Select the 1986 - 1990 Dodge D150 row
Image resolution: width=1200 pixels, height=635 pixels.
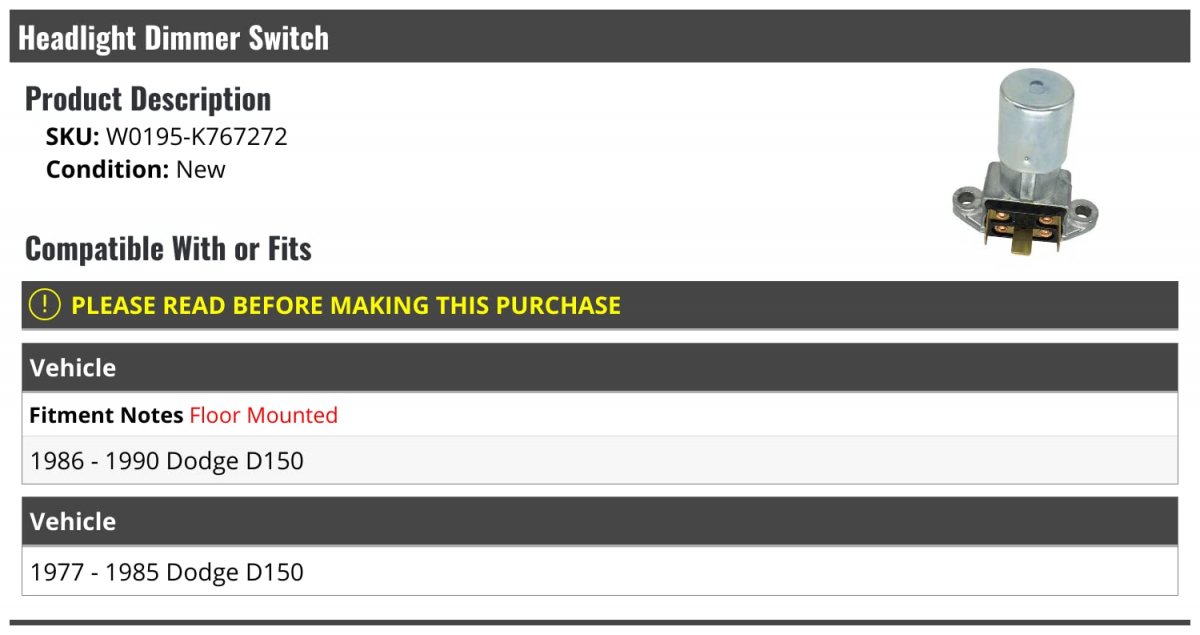tap(167, 461)
